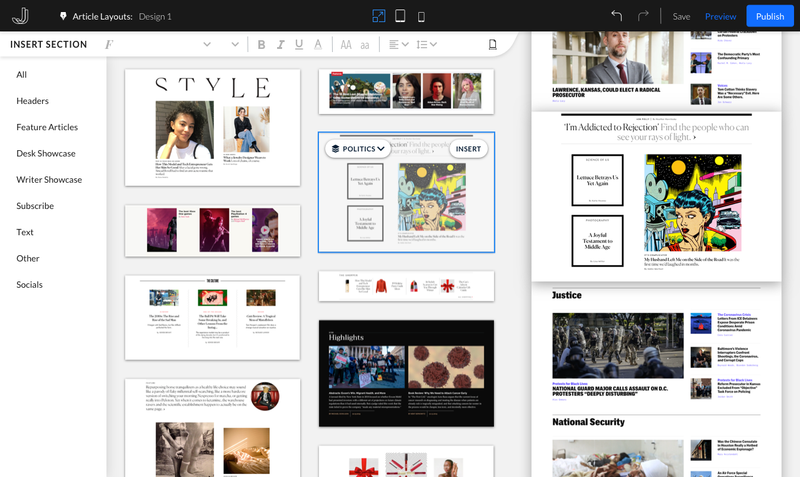Viewport: 800px width, 477px height.
Task: Open the line spacing dropdown
Action: [x=427, y=44]
